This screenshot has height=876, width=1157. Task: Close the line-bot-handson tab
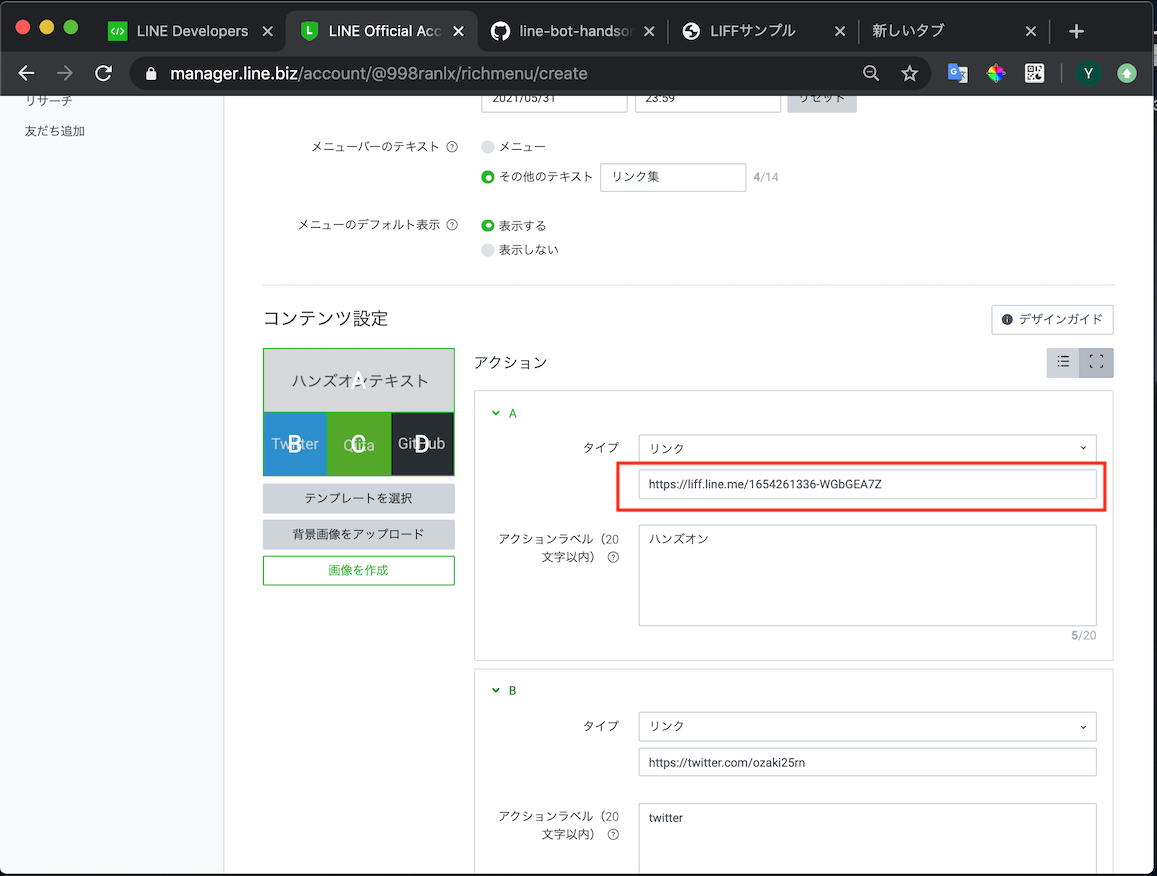point(649,31)
